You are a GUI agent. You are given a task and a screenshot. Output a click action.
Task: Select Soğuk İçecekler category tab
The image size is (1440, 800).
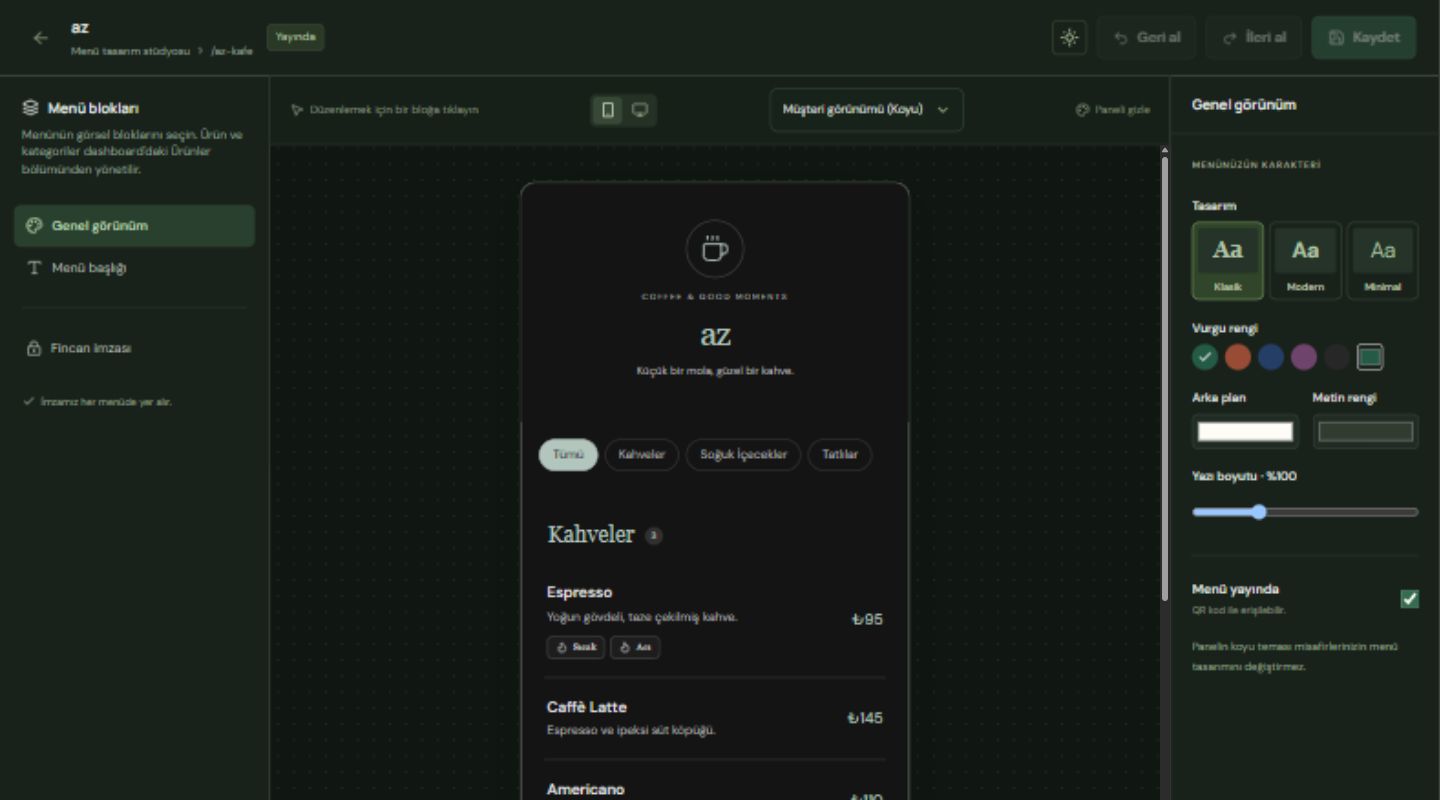click(743, 455)
